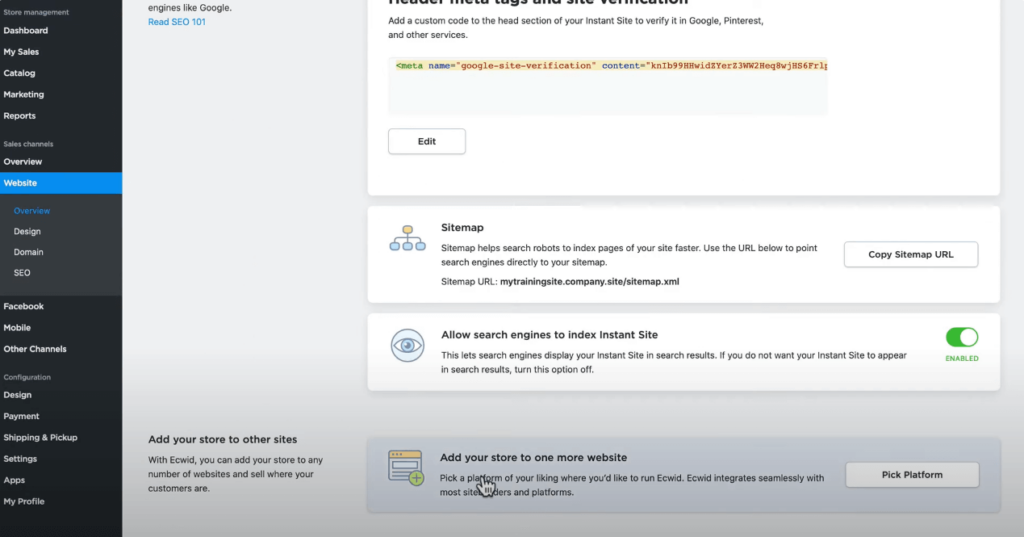
Task: Click the eye icon for search indexing
Action: point(408,346)
